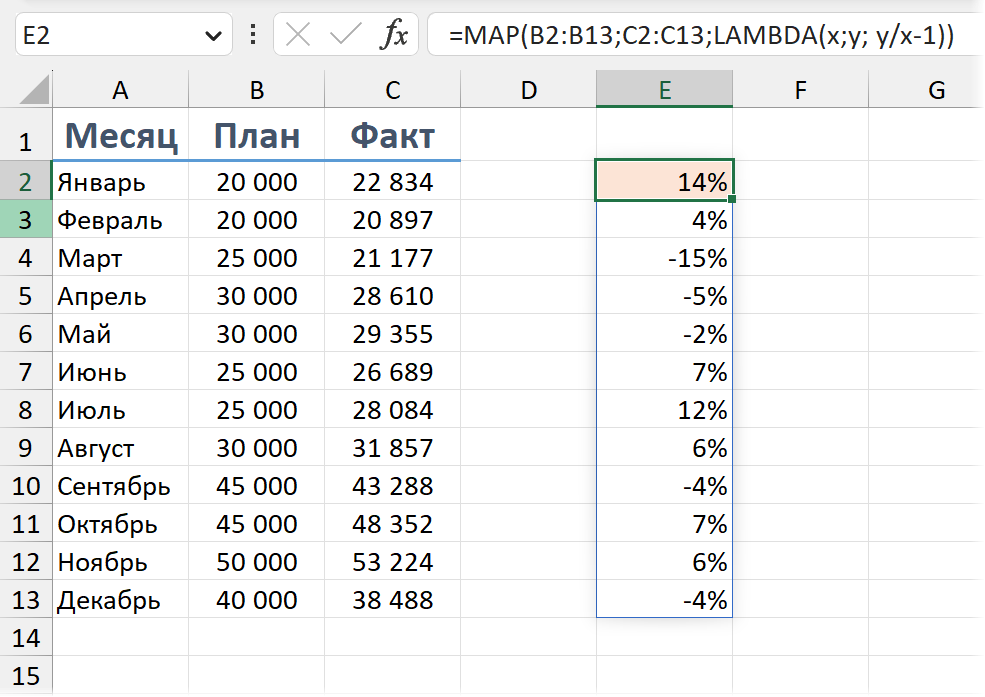Click the 12% result cell
The height and width of the screenshot is (697, 985).
(664, 410)
